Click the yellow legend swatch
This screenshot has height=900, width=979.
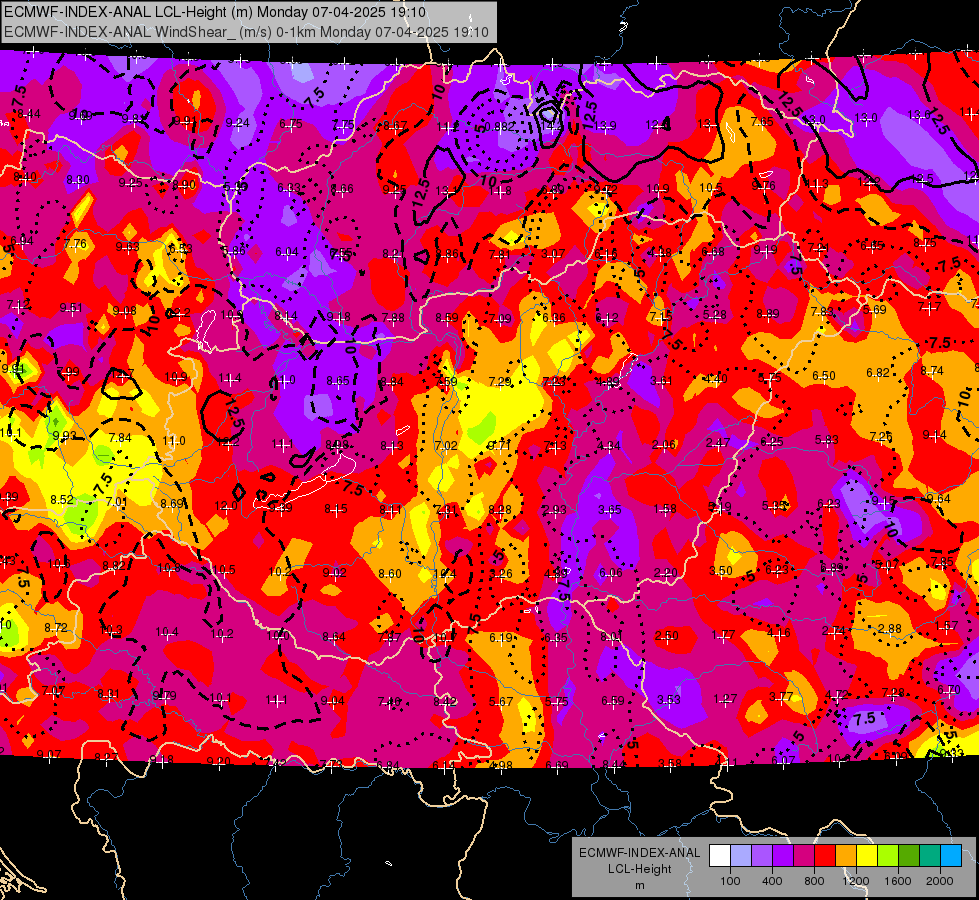[x=867, y=856]
